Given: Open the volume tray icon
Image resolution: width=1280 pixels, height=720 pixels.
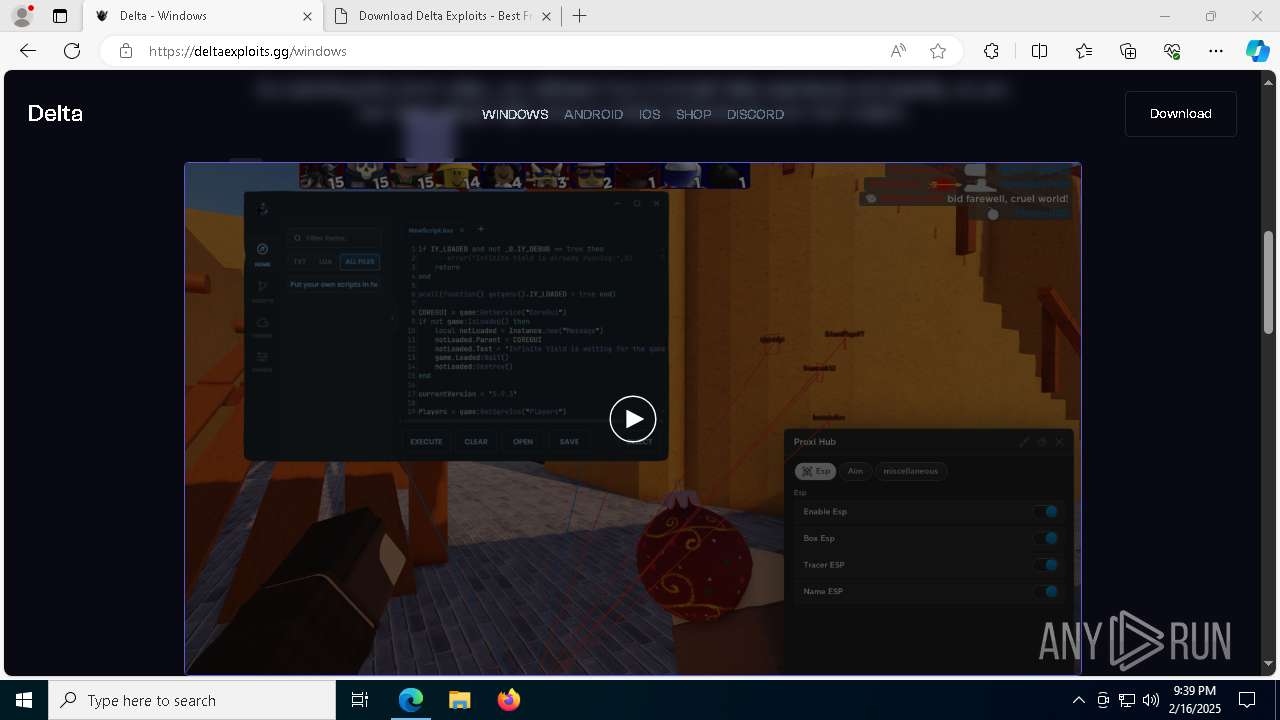Looking at the screenshot, I should tap(1150, 700).
